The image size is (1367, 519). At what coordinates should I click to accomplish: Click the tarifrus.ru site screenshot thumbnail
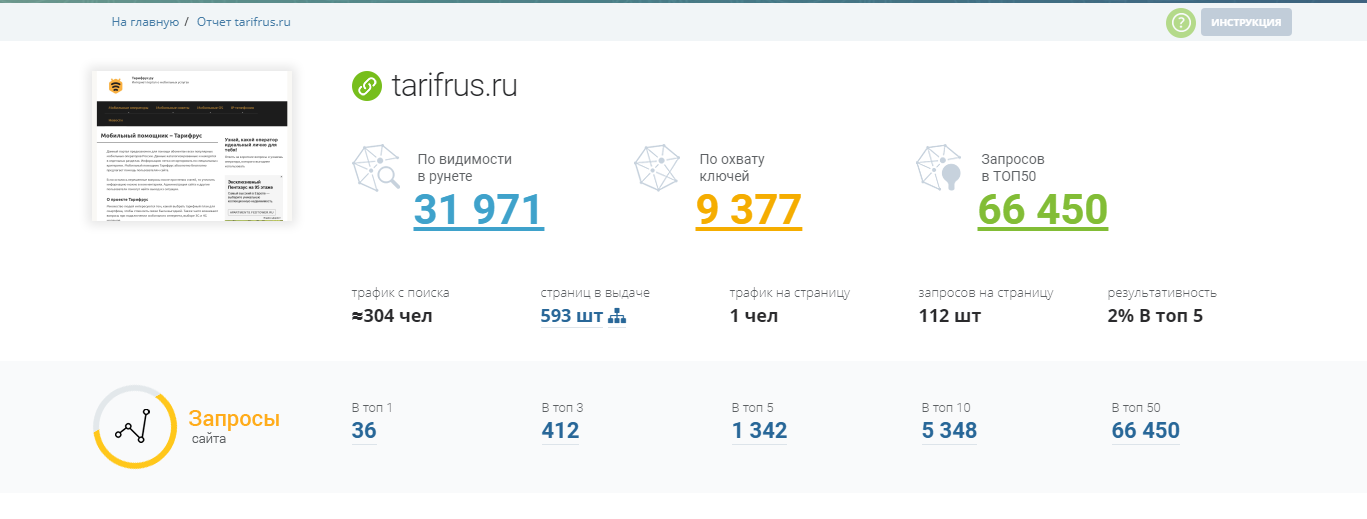pyautogui.click(x=192, y=146)
